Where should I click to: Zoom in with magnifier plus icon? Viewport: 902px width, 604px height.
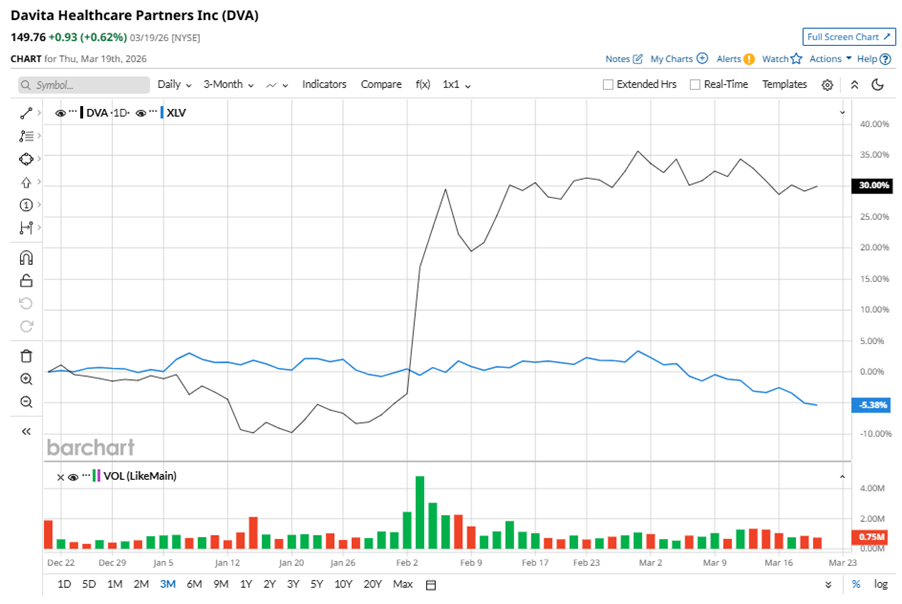pos(26,379)
